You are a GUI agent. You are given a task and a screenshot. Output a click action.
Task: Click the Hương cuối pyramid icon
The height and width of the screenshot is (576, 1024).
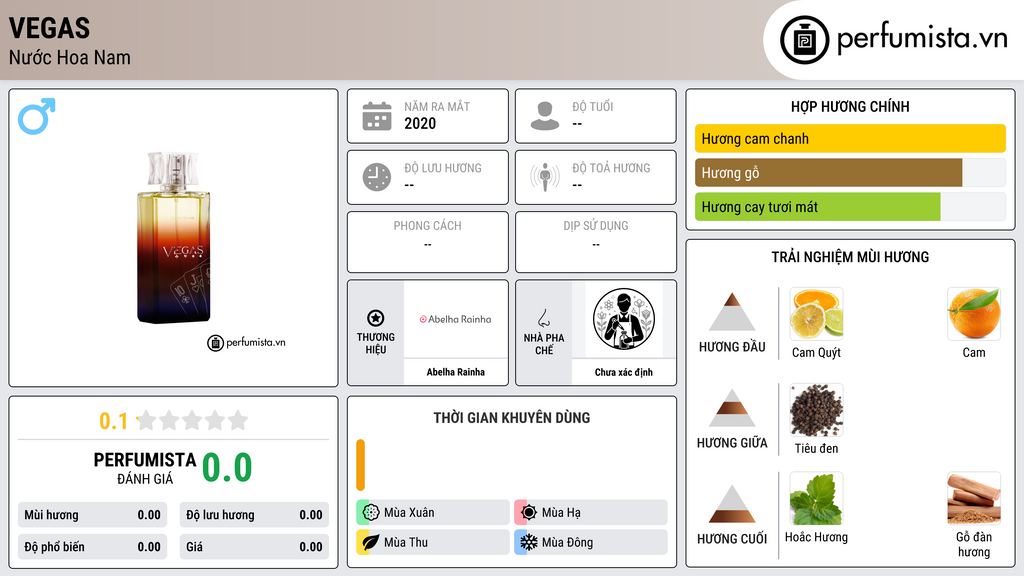coord(732,504)
